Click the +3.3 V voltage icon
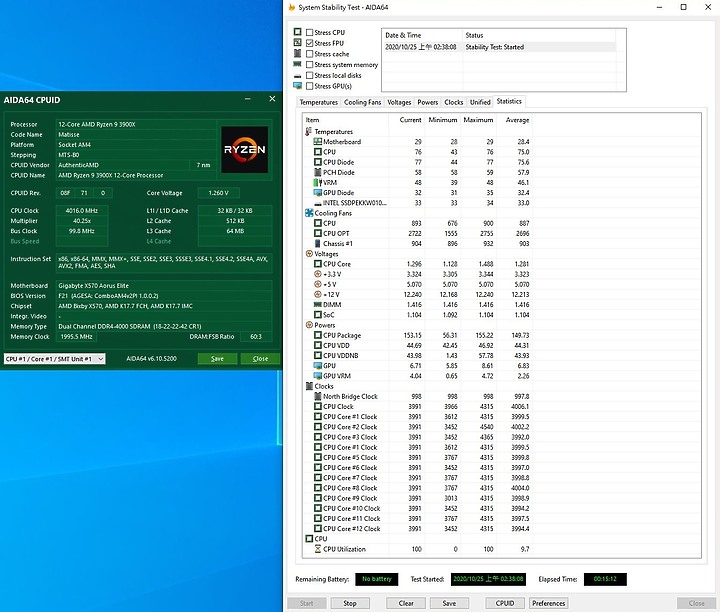720x612 pixels. (317, 274)
